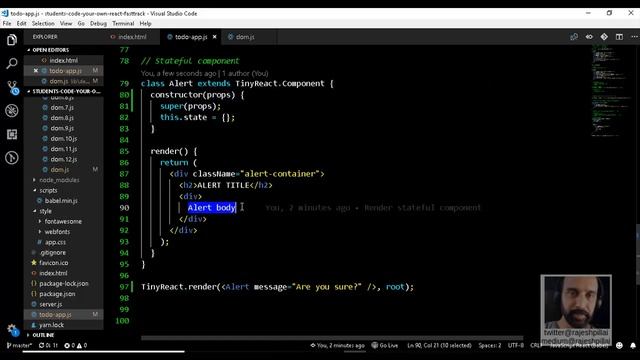Click the UTF-8 encoding indicator
The width and height of the screenshot is (640, 360).
coord(516,345)
